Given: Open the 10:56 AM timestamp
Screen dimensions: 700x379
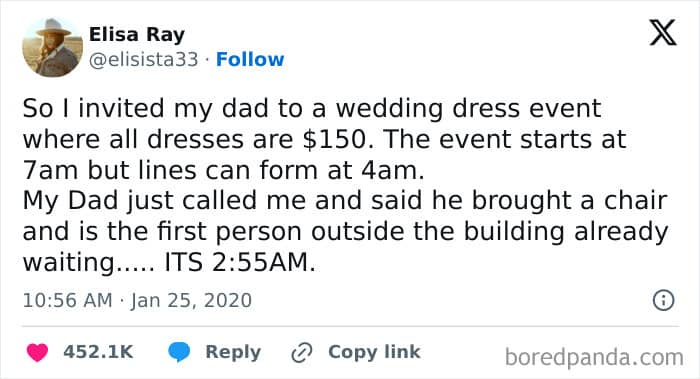Looking at the screenshot, I should tap(67, 300).
